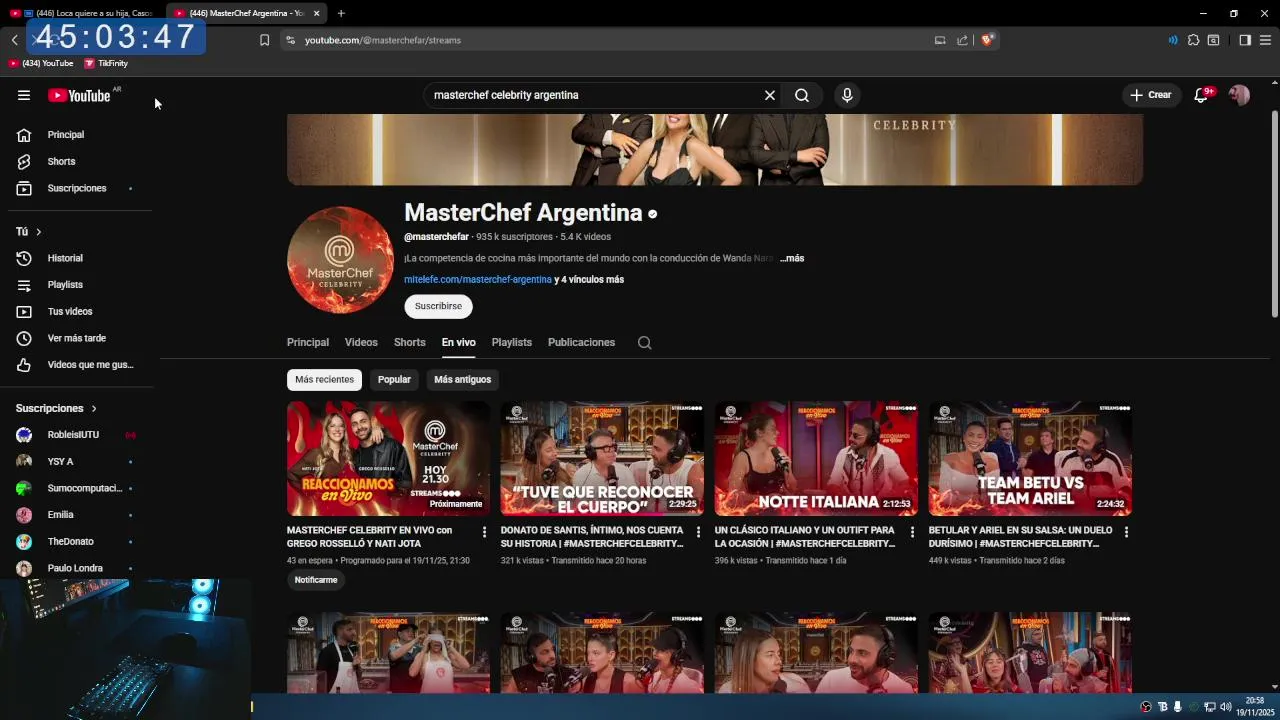The width and height of the screenshot is (1280, 720).
Task: Open options menu for Un clásico italiano video
Action: pyautogui.click(x=912, y=532)
